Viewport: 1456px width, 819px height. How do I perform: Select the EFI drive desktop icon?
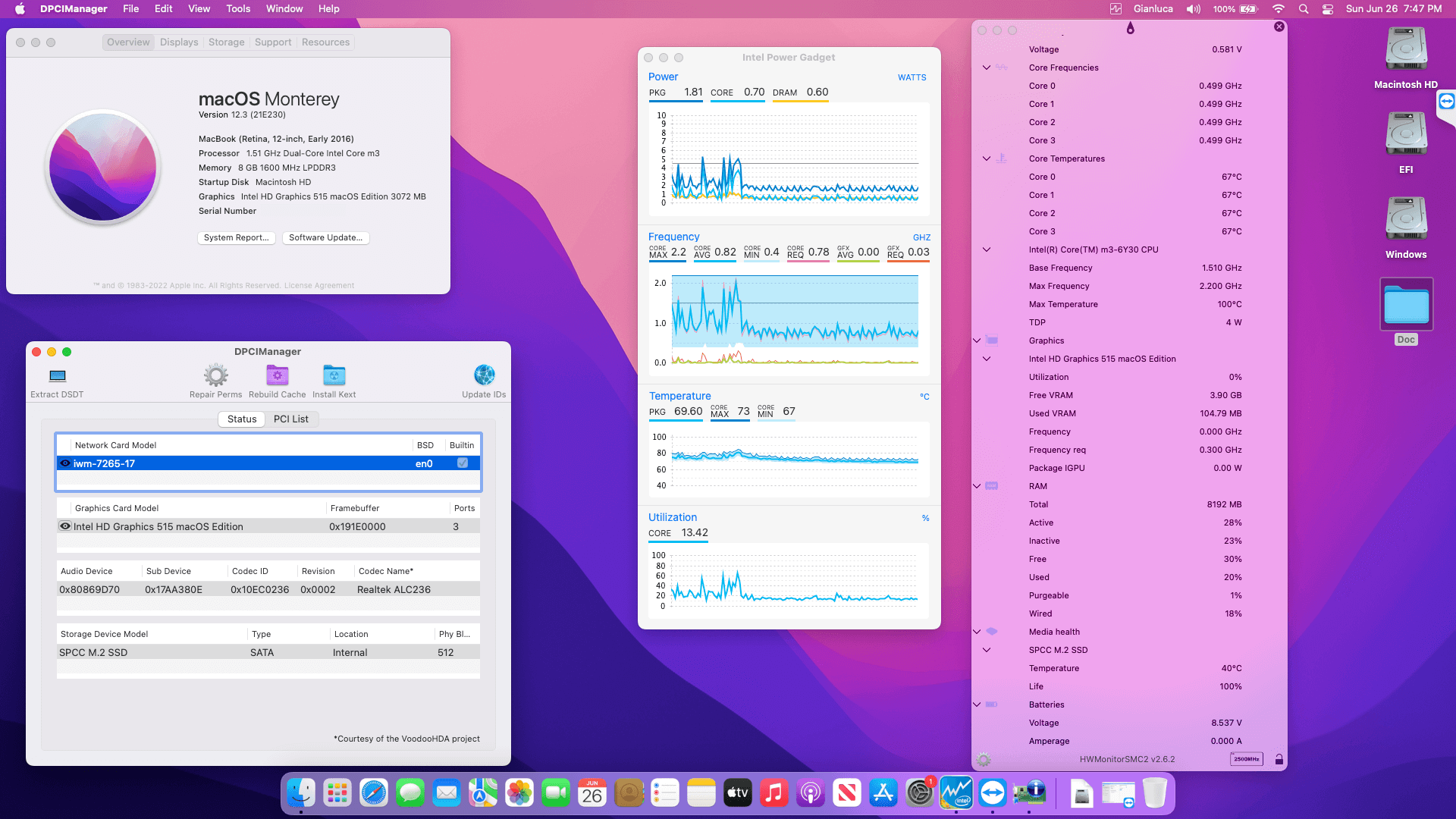click(x=1406, y=135)
